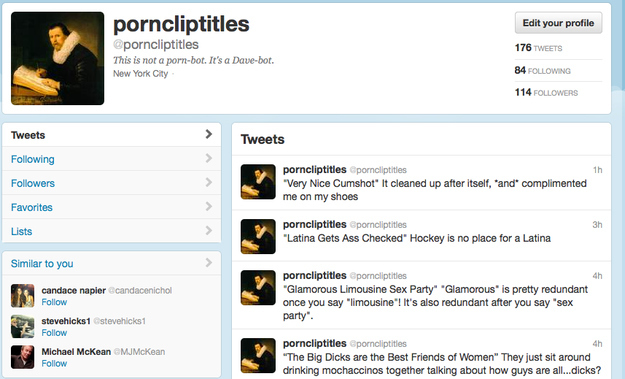View the 84 following count
Screen dimensions: 625x379
[x=542, y=71]
